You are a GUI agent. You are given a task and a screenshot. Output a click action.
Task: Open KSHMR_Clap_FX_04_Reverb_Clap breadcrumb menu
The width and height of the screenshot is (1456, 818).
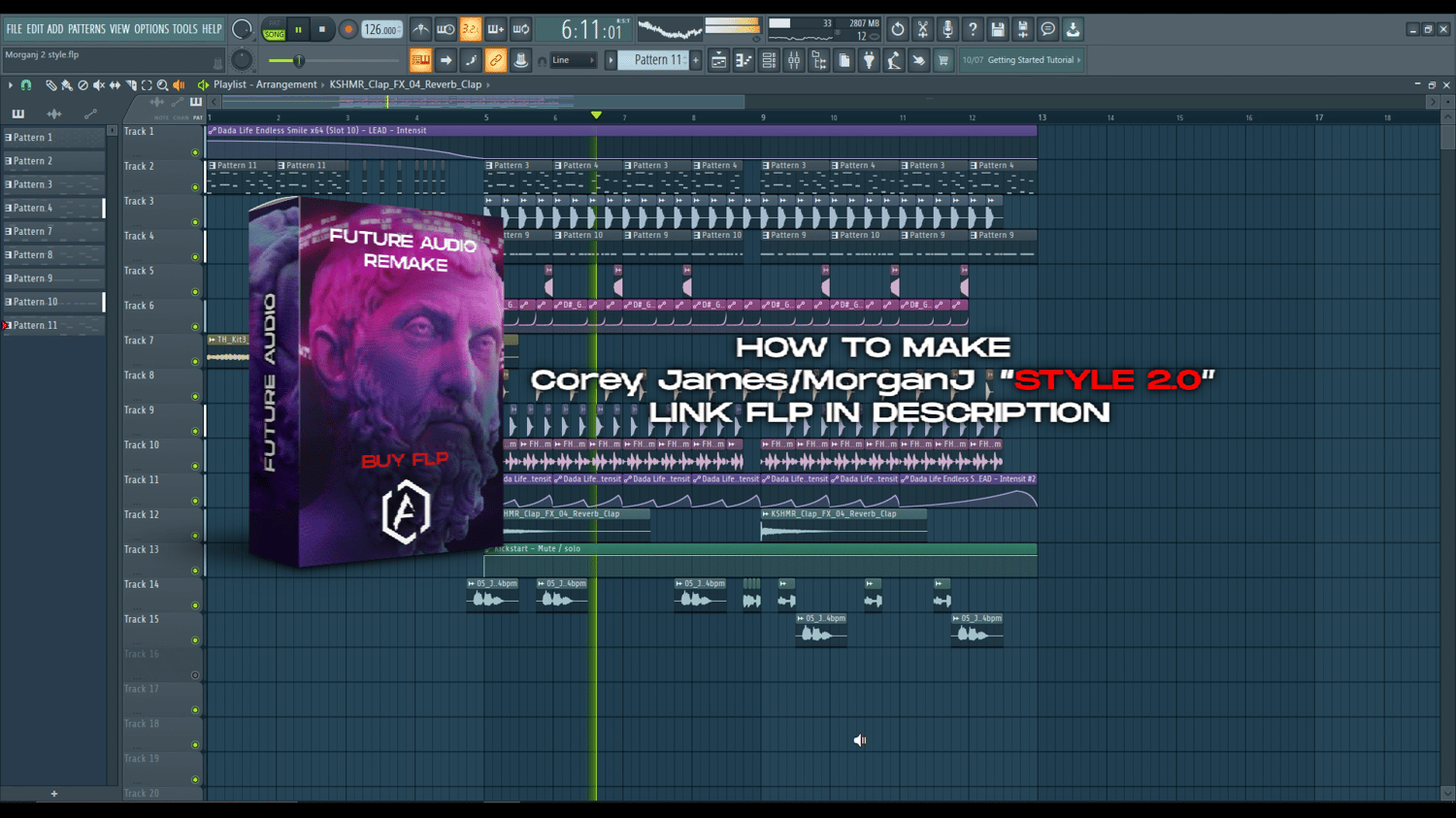coord(406,84)
